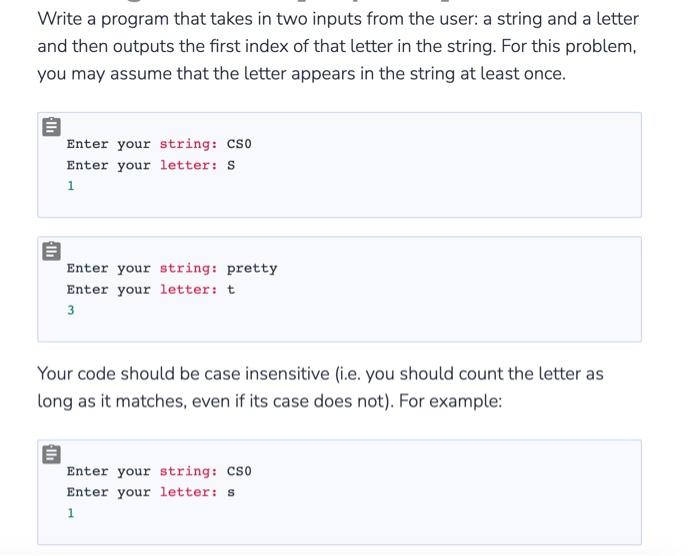Viewport: 700px width, 556px height.
Task: Click 'CS0' text in the third example
Action: [239, 471]
